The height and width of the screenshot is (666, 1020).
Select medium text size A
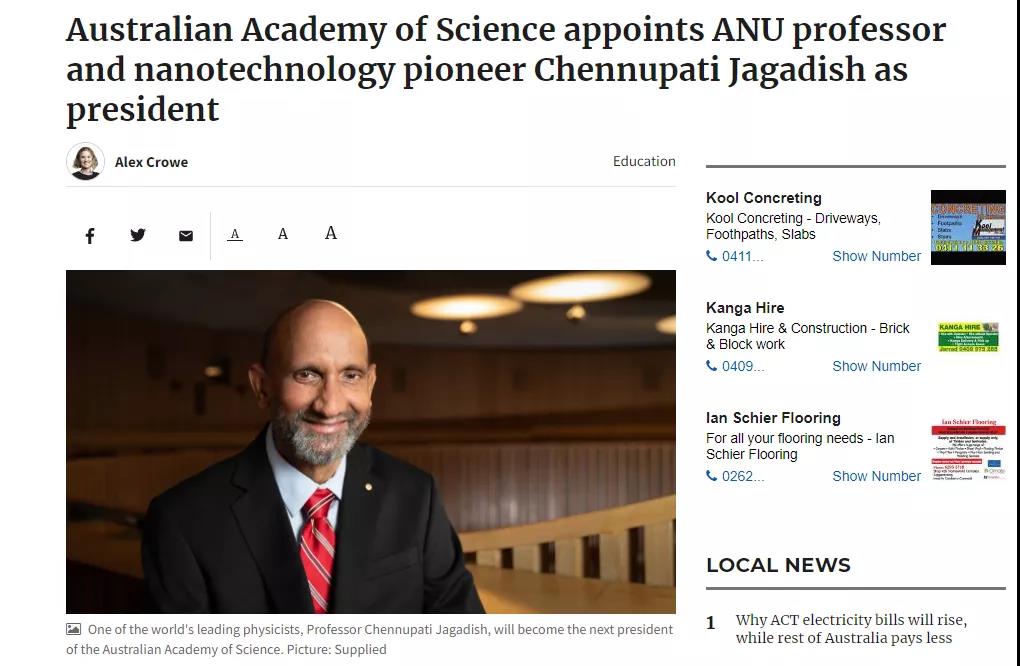point(283,234)
